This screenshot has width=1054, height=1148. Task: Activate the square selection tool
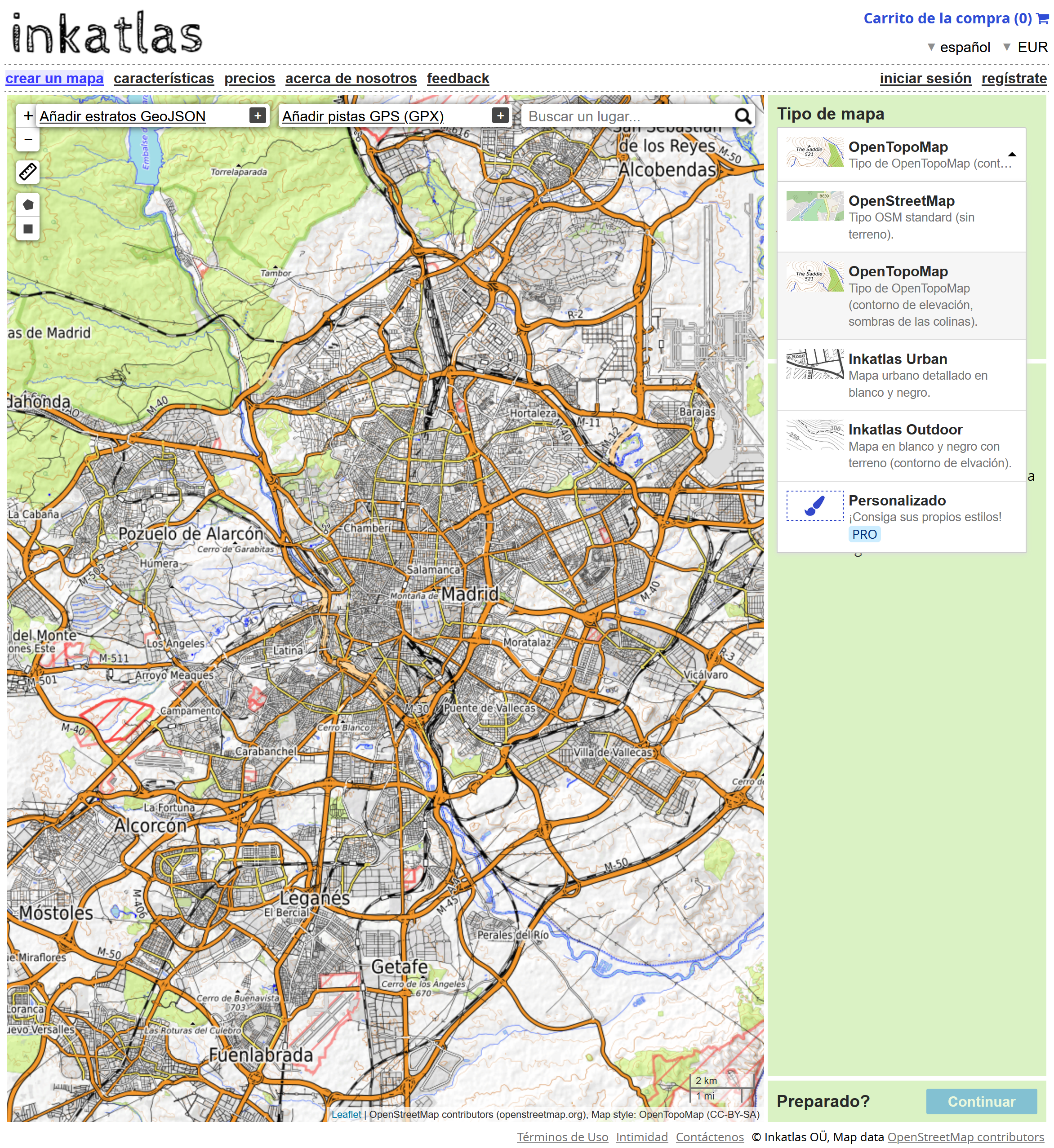tap(27, 229)
